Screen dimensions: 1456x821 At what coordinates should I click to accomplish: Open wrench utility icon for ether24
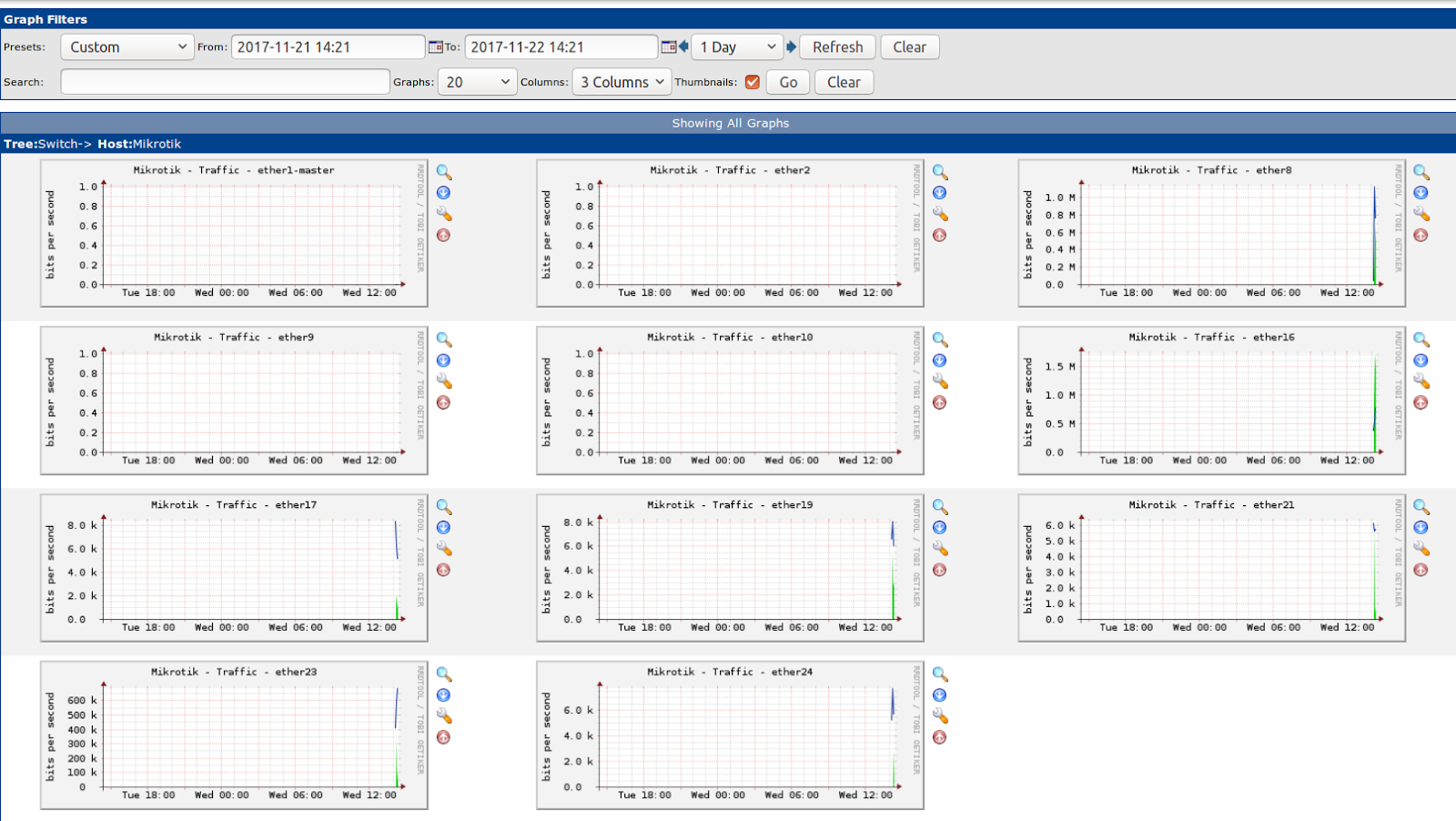pyautogui.click(x=940, y=715)
